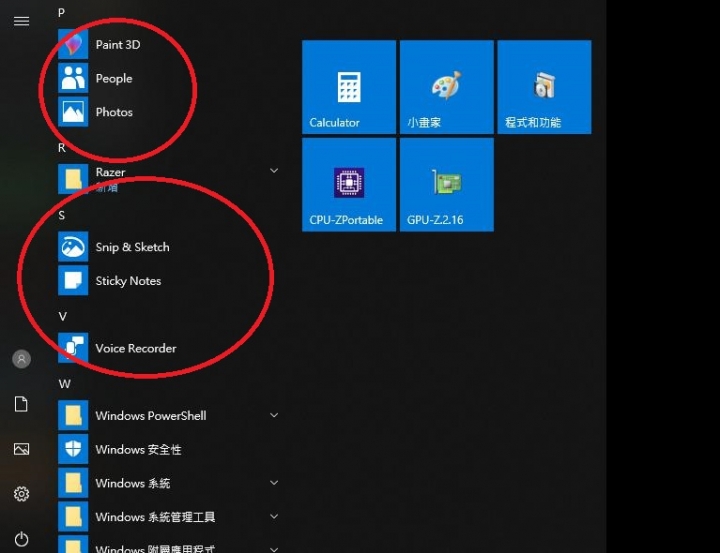
Task: Open the Calculator tile
Action: point(349,87)
